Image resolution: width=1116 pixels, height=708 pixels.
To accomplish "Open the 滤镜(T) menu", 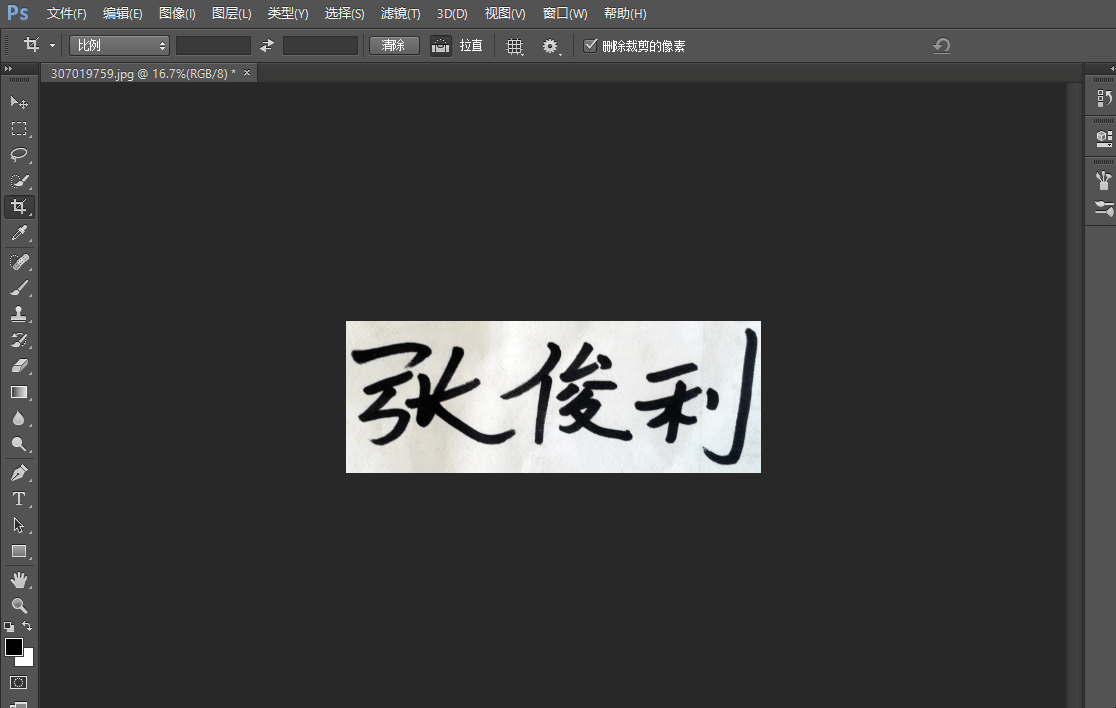I will coord(400,14).
